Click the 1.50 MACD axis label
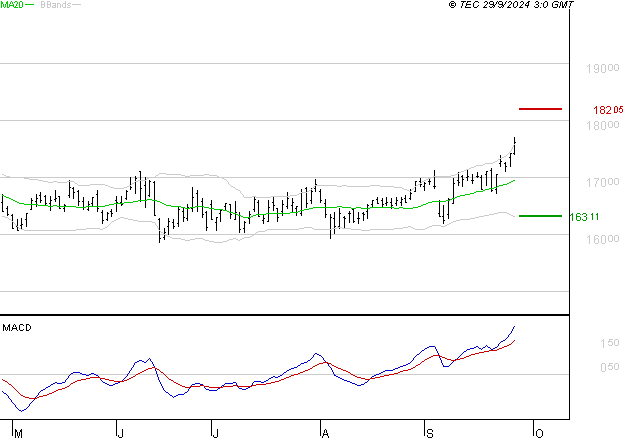The image size is (627, 440). coord(609,343)
